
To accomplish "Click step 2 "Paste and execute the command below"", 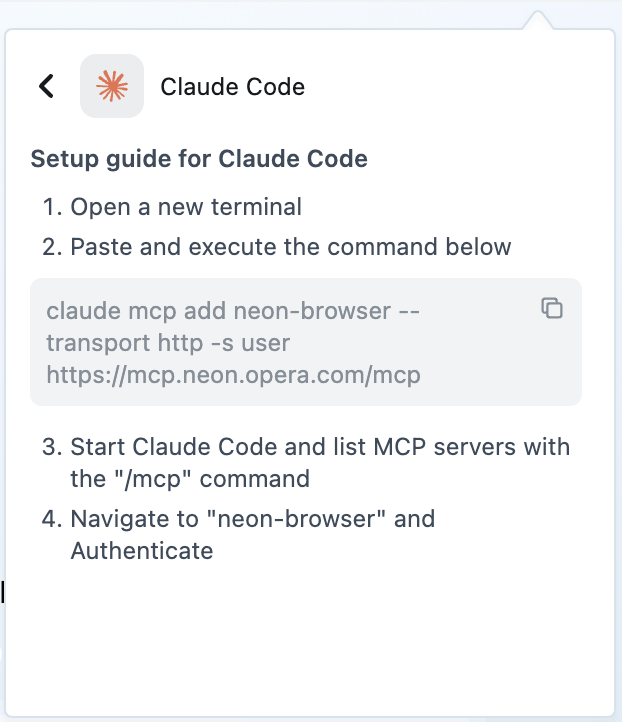I will point(290,246).
